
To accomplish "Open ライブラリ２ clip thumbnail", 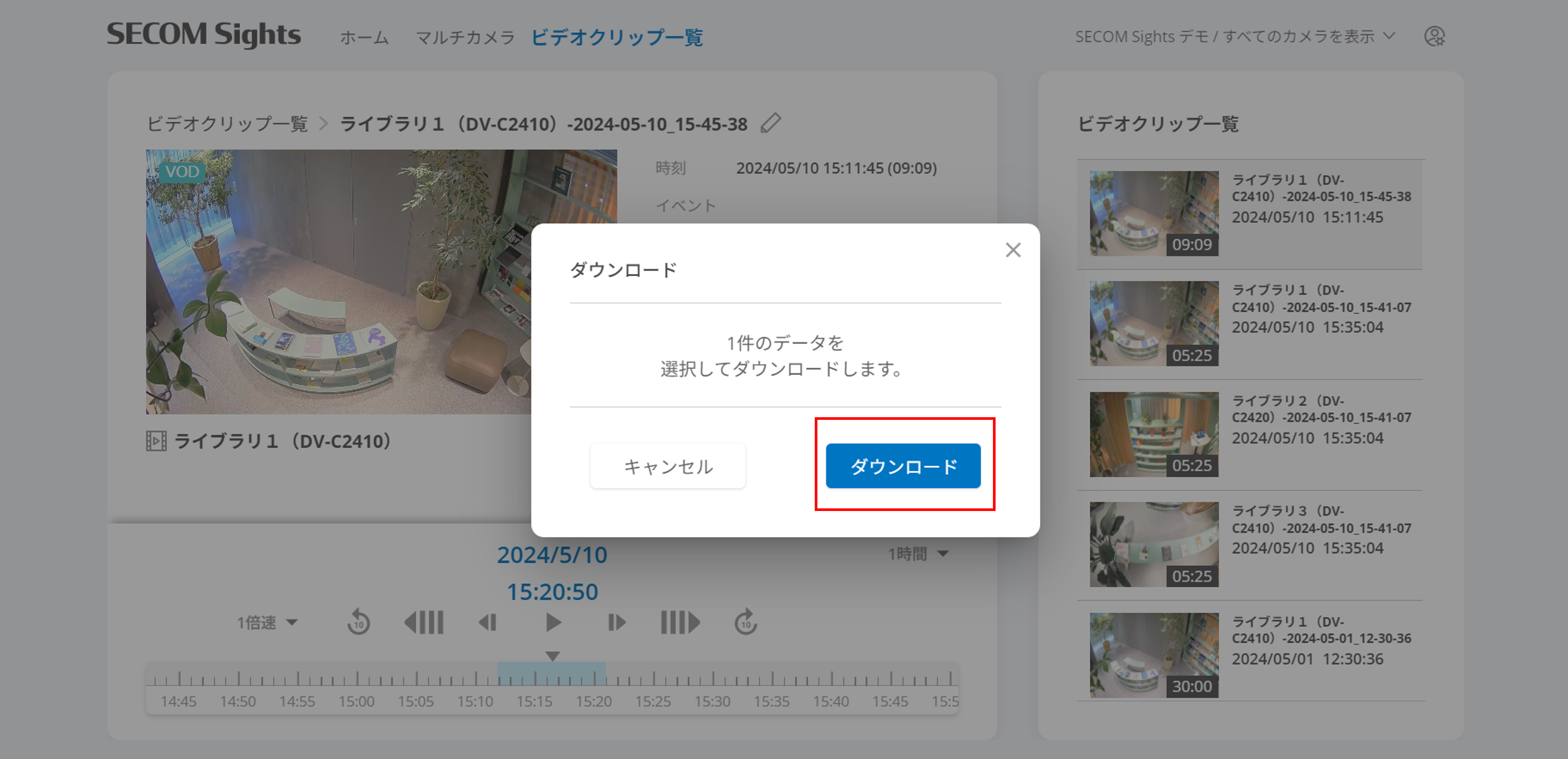I will [1154, 434].
